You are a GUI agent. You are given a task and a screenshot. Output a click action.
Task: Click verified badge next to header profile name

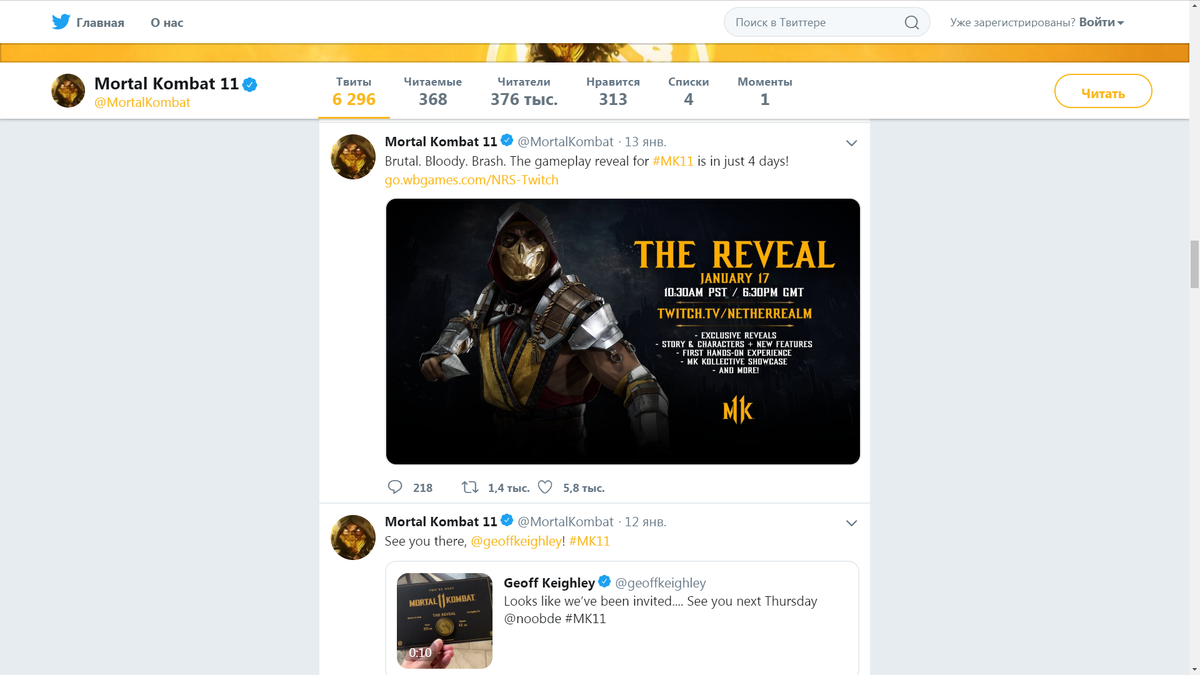(250, 85)
